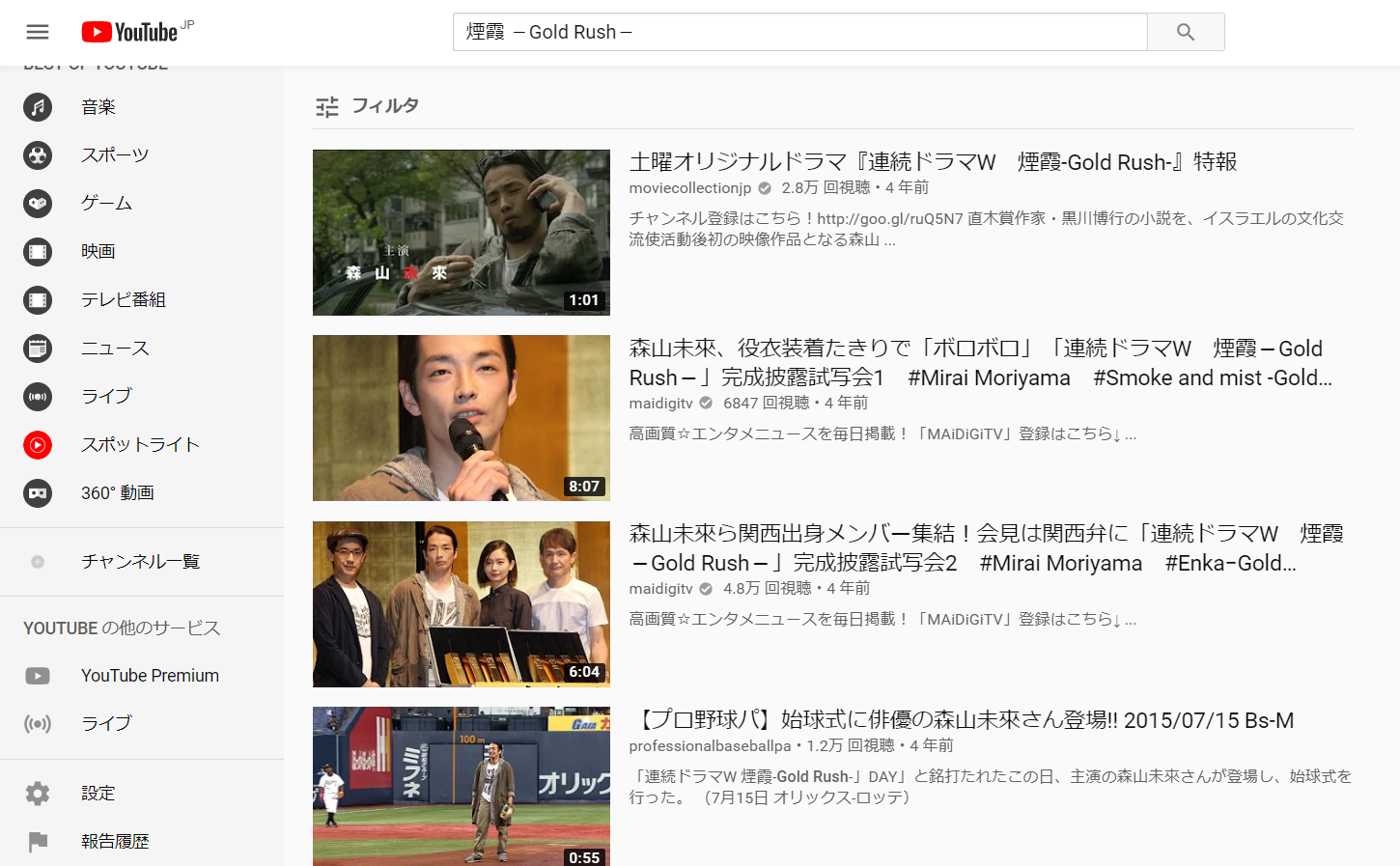Open 設定 from the sidebar
The width and height of the screenshot is (1400, 866).
[142, 794]
